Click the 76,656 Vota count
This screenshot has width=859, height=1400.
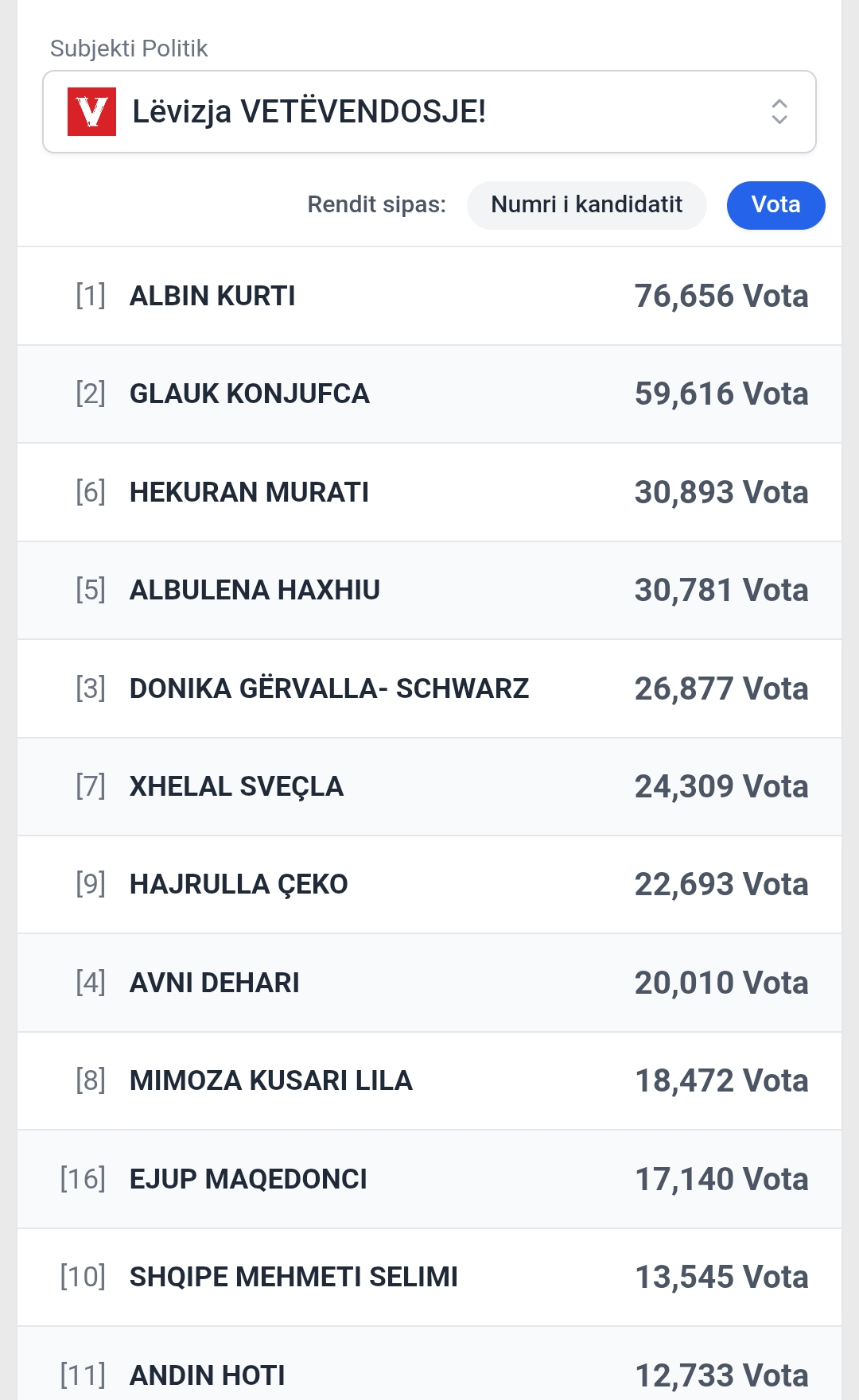coord(721,296)
